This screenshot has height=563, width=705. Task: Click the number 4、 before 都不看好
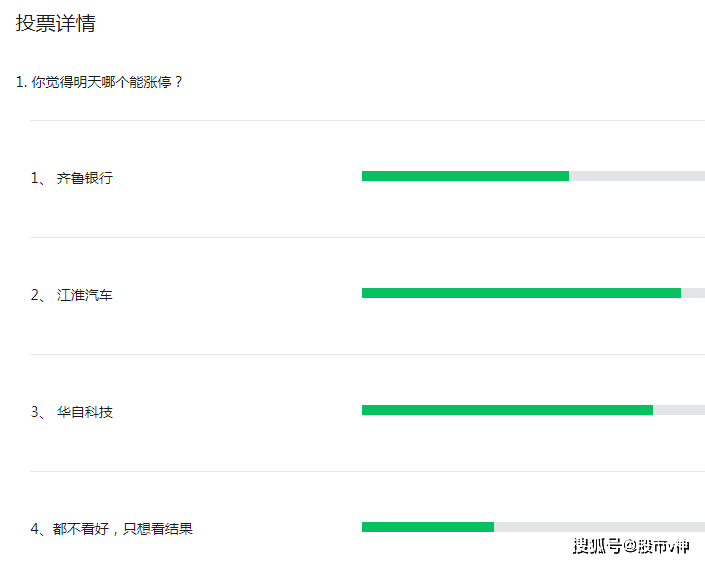pyautogui.click(x=38, y=529)
